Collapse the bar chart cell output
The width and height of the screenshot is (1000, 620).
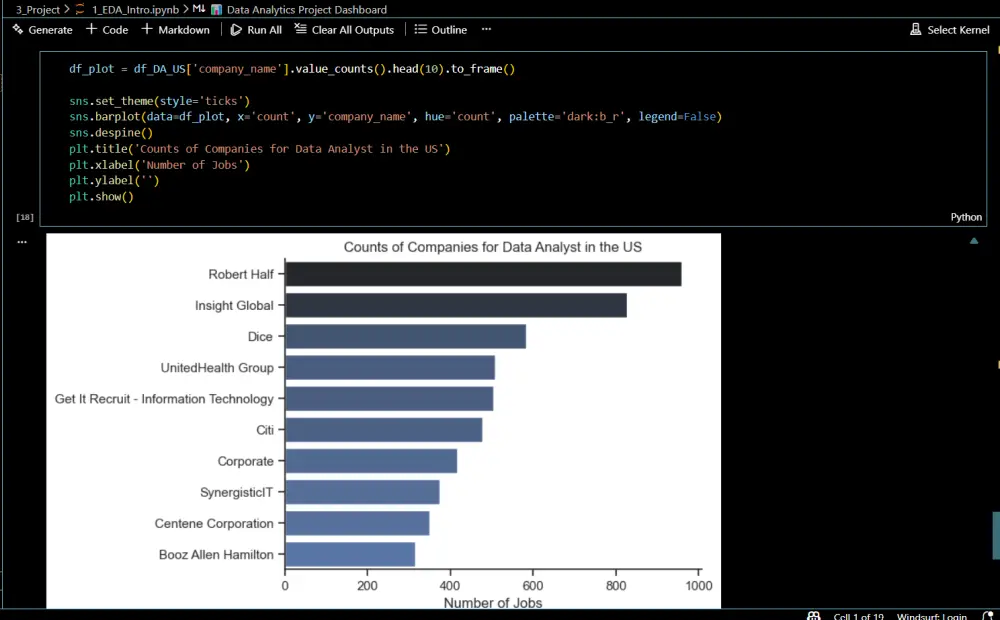pos(973,241)
